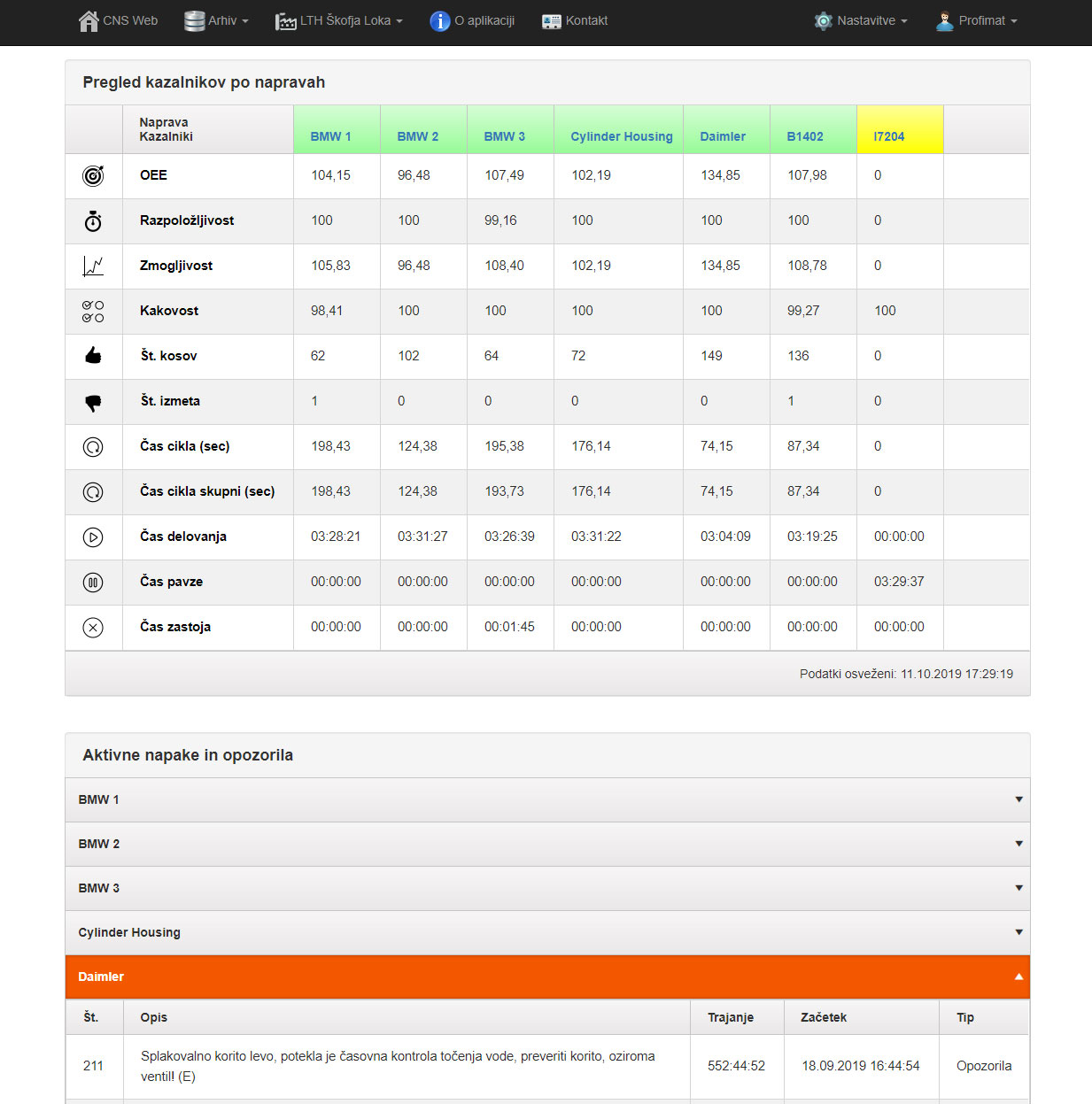Click the Cylinder Housing column header
Image resolution: width=1092 pixels, height=1104 pixels.
pos(621,136)
